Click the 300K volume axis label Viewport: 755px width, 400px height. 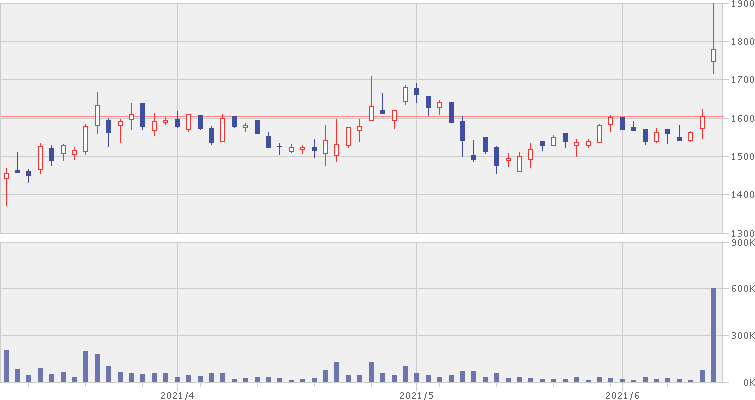tap(742, 336)
